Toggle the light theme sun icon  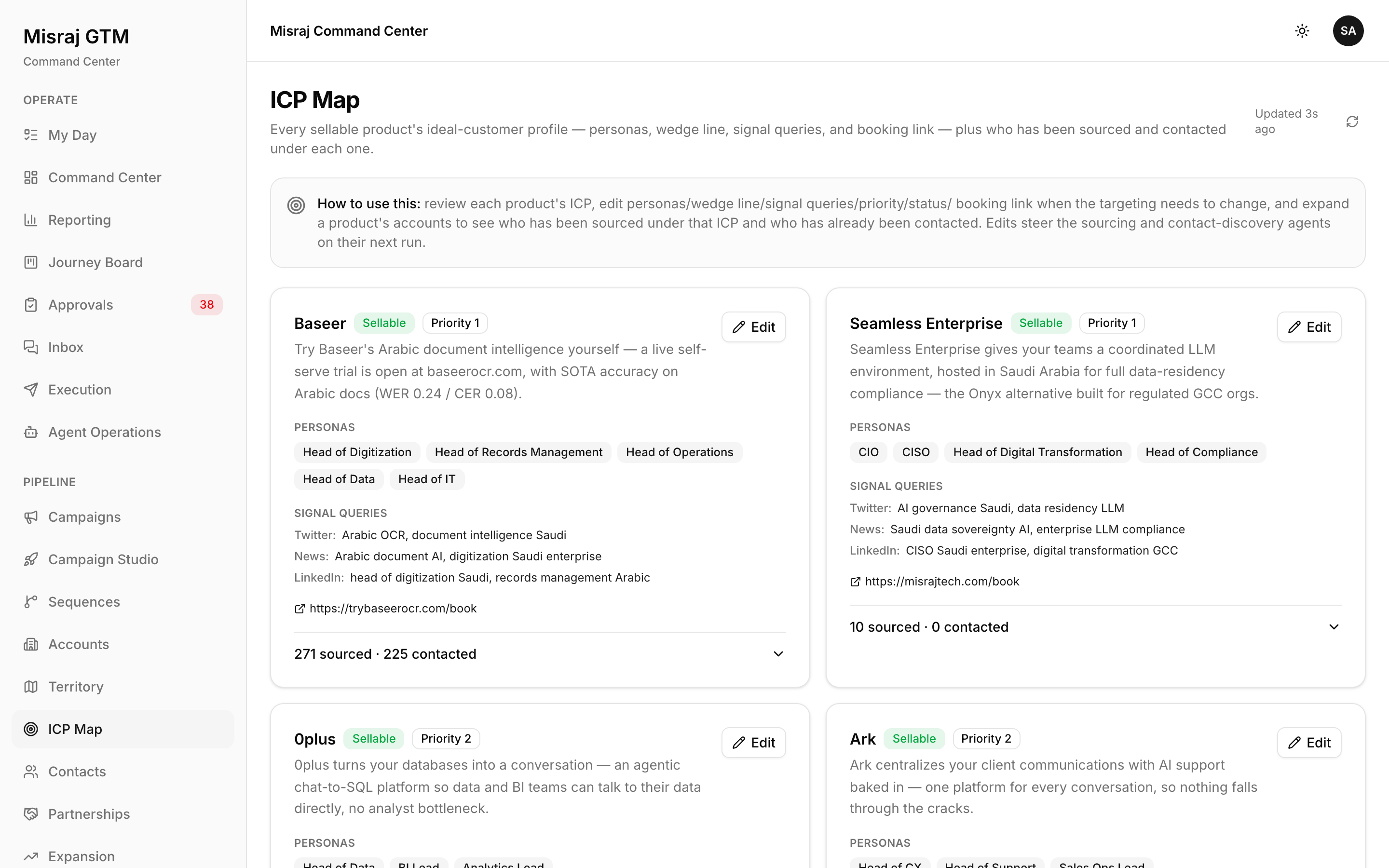pos(1302,31)
